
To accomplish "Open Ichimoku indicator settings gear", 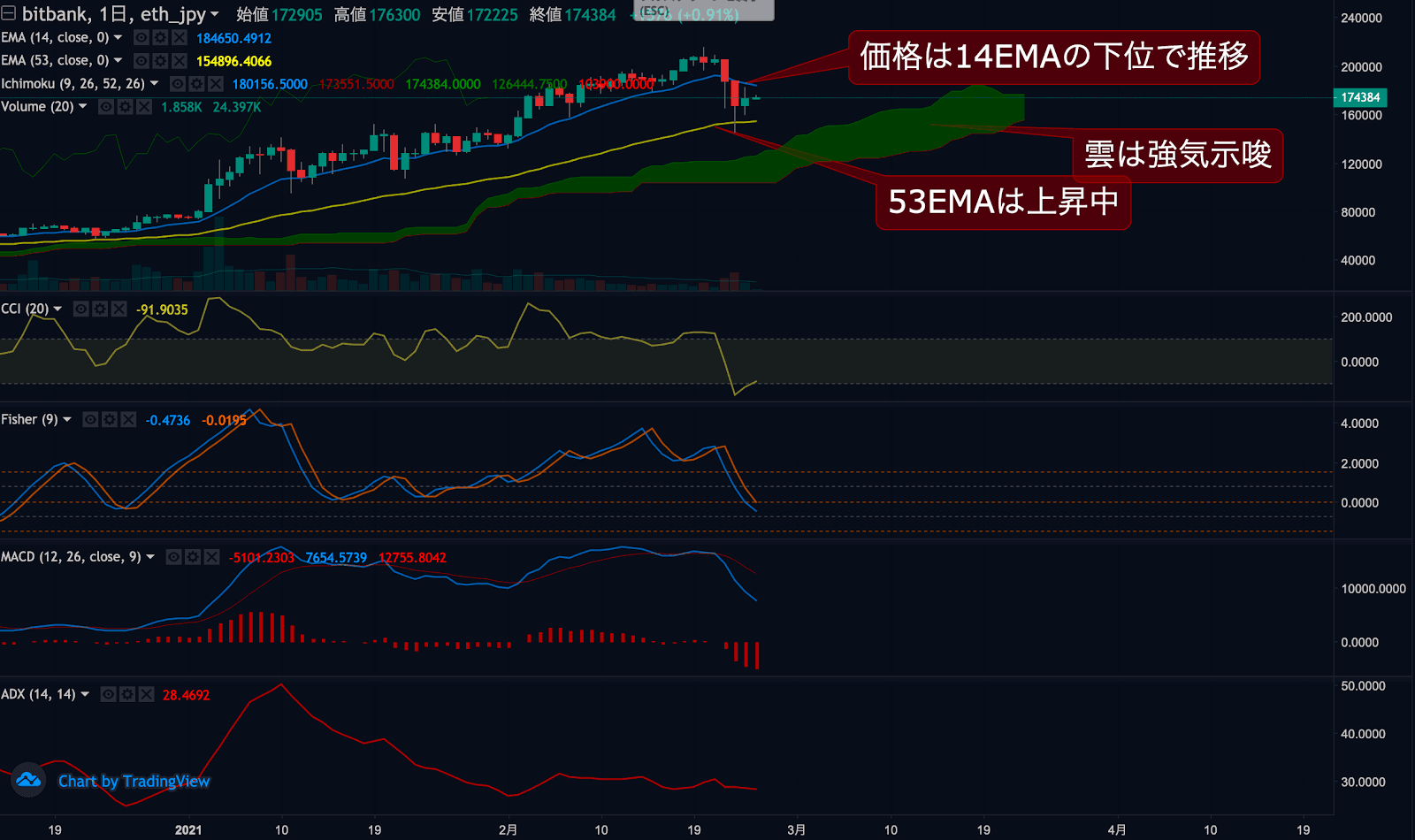I will point(196,84).
